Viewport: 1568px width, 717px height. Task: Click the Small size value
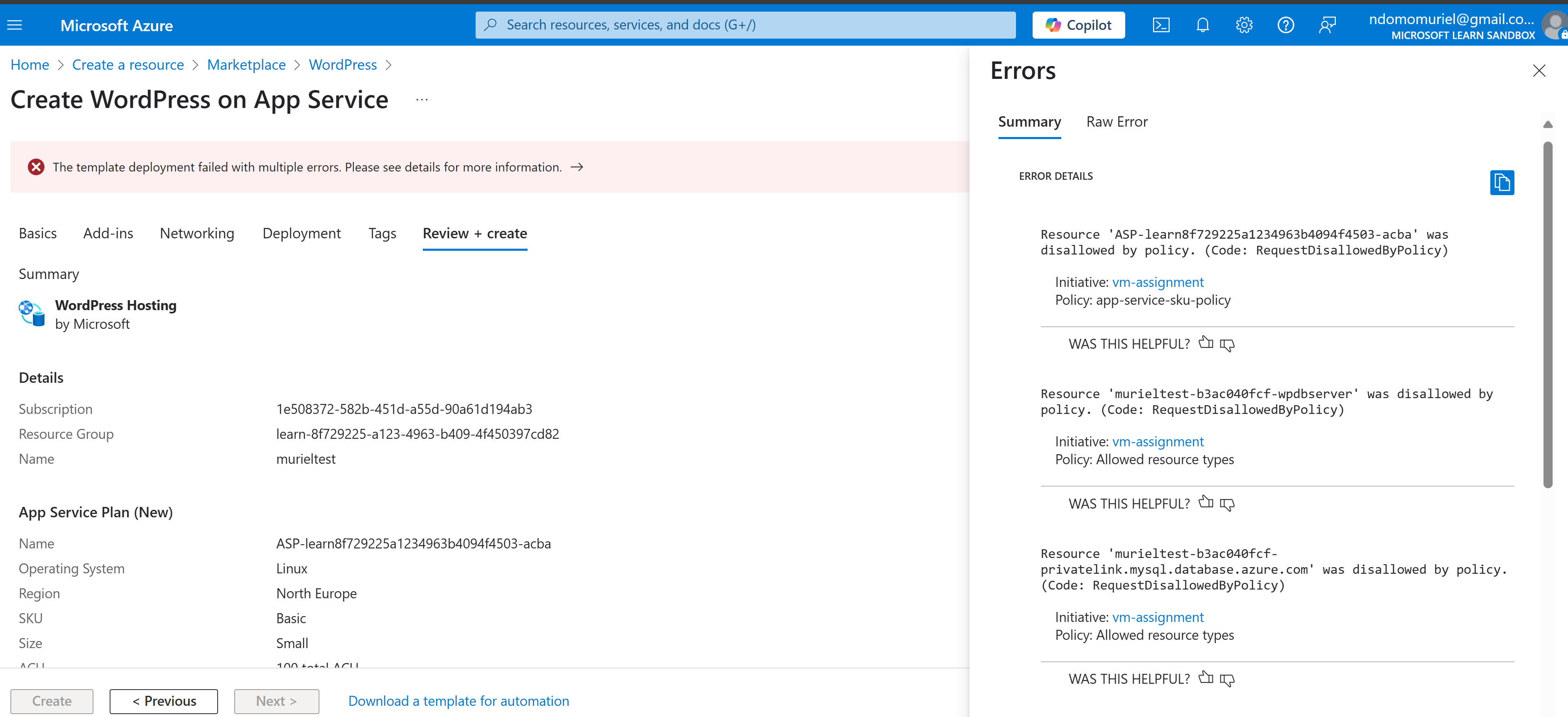coord(292,644)
